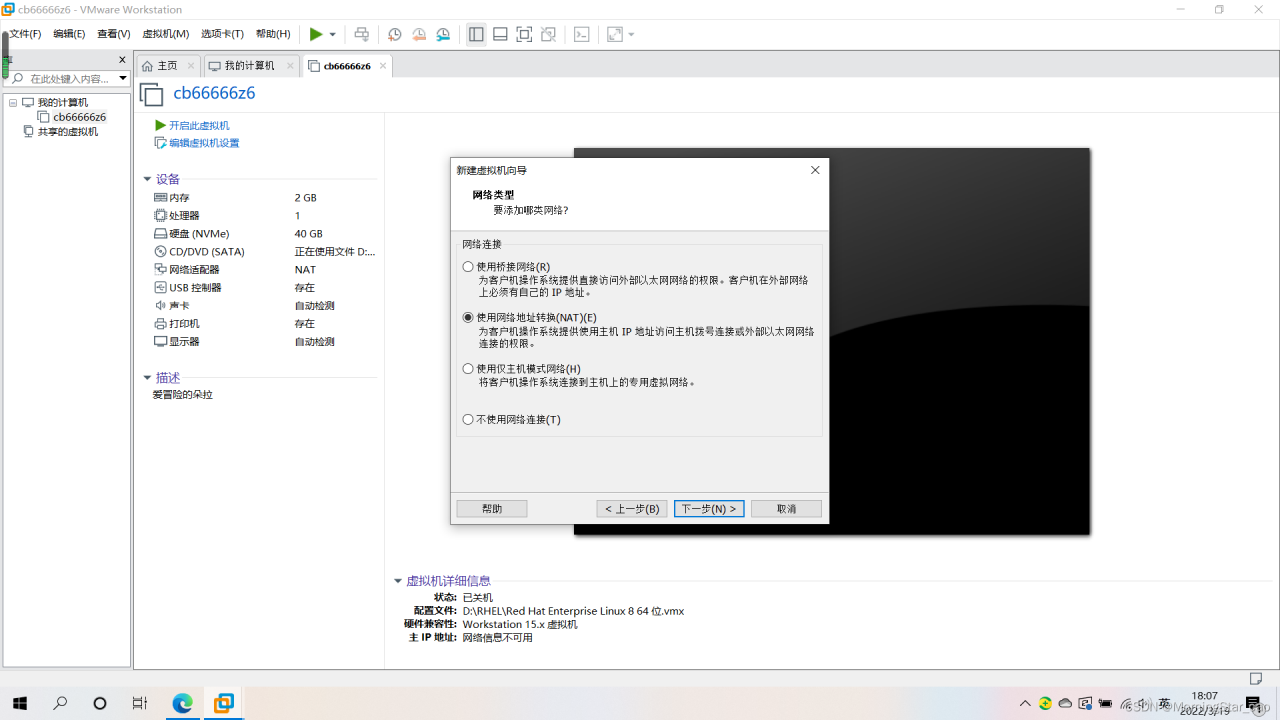The width and height of the screenshot is (1280, 720).
Task: Select the 显示器 device row
Action: click(x=265, y=342)
